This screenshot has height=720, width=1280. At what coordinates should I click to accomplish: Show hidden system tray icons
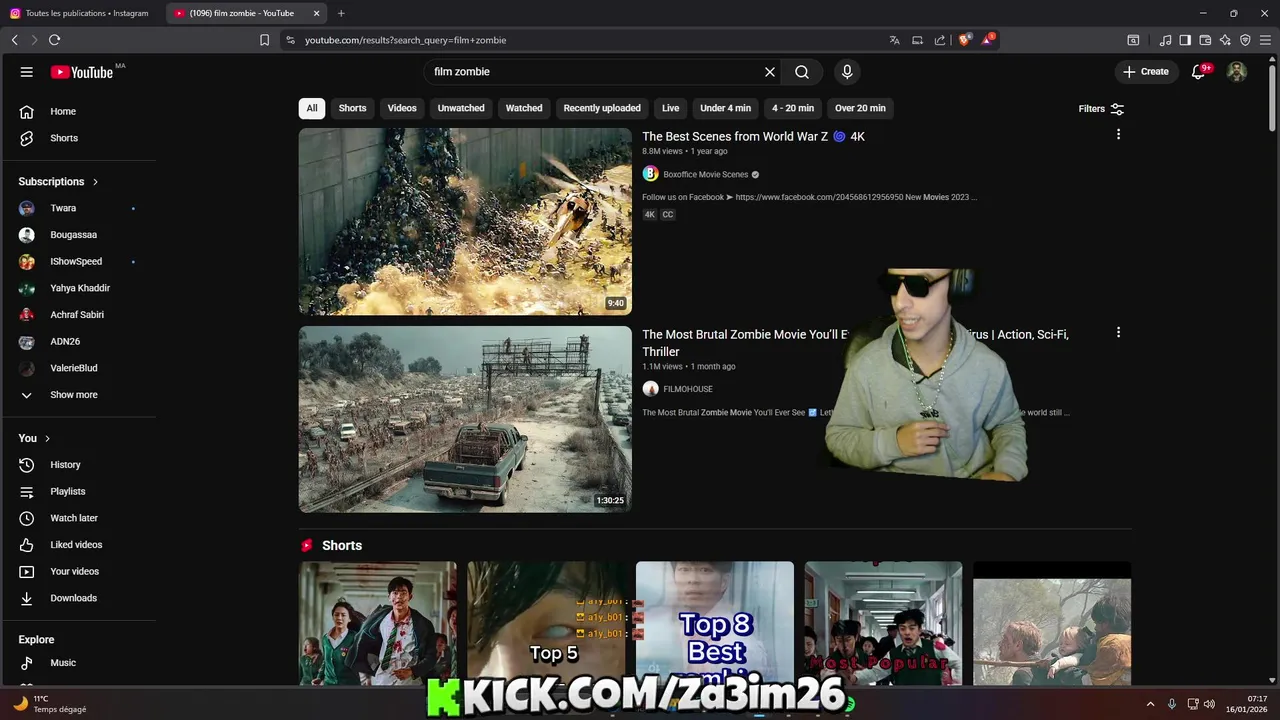tap(1150, 704)
